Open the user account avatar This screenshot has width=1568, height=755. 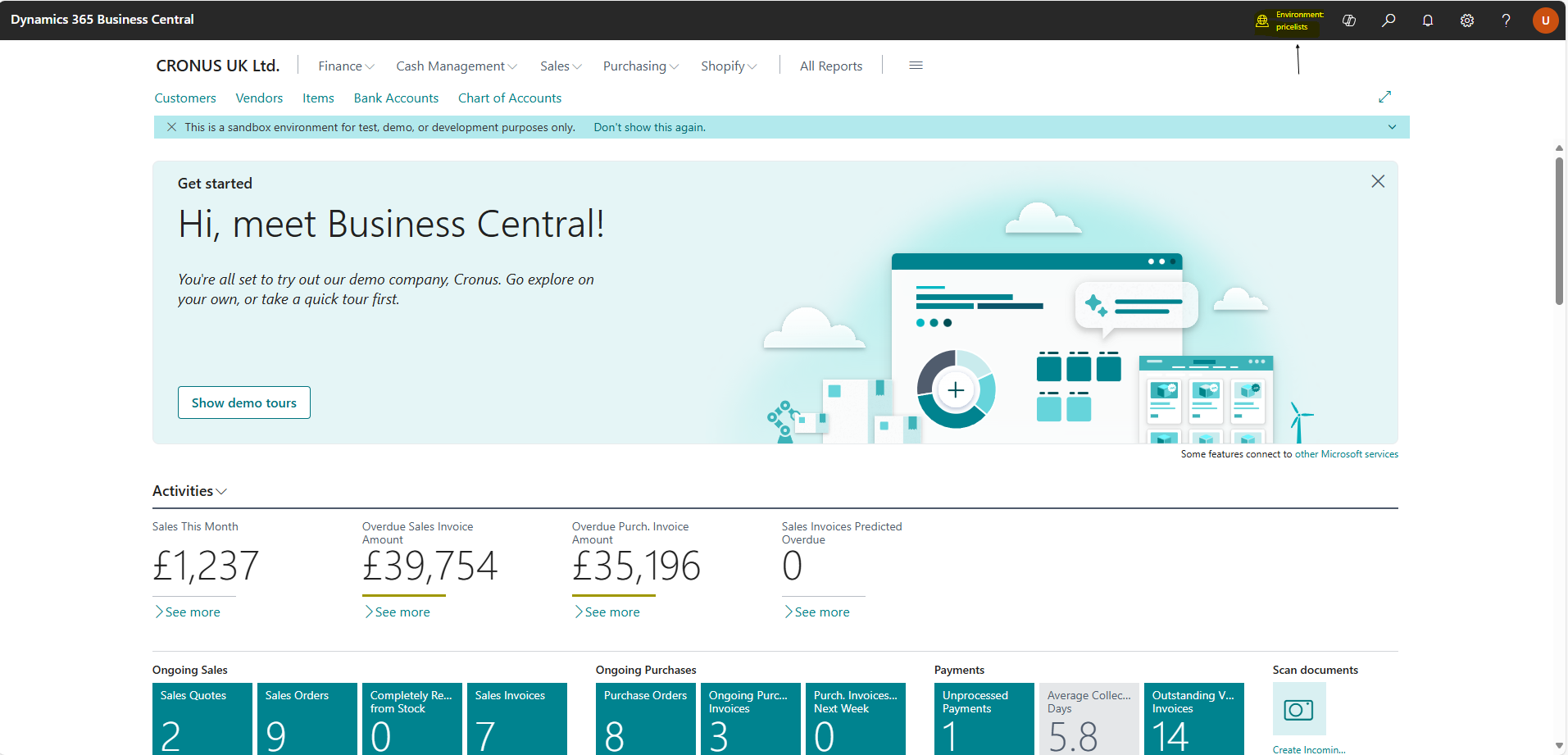tap(1545, 20)
